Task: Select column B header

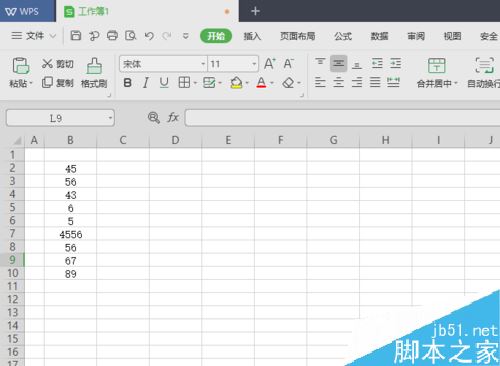Action: [70, 140]
